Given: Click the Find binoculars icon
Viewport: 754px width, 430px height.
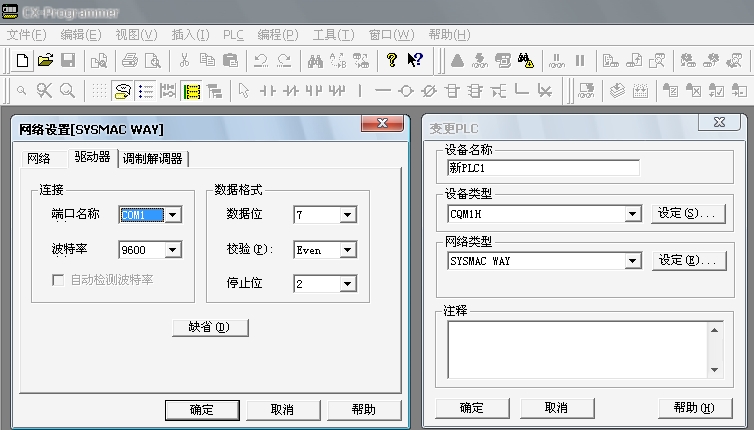Looking at the screenshot, I should coord(315,60).
